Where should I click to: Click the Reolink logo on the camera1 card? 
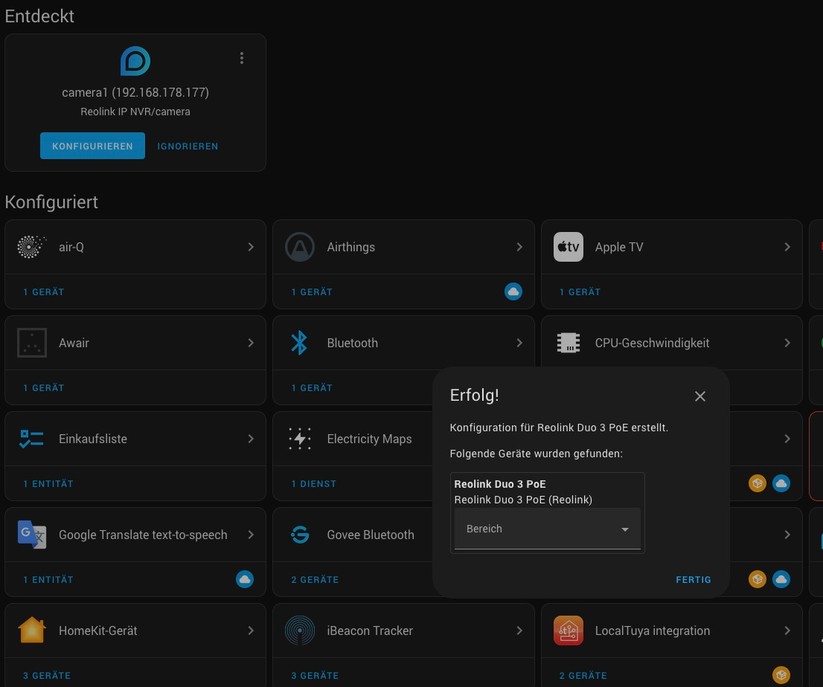point(135,60)
